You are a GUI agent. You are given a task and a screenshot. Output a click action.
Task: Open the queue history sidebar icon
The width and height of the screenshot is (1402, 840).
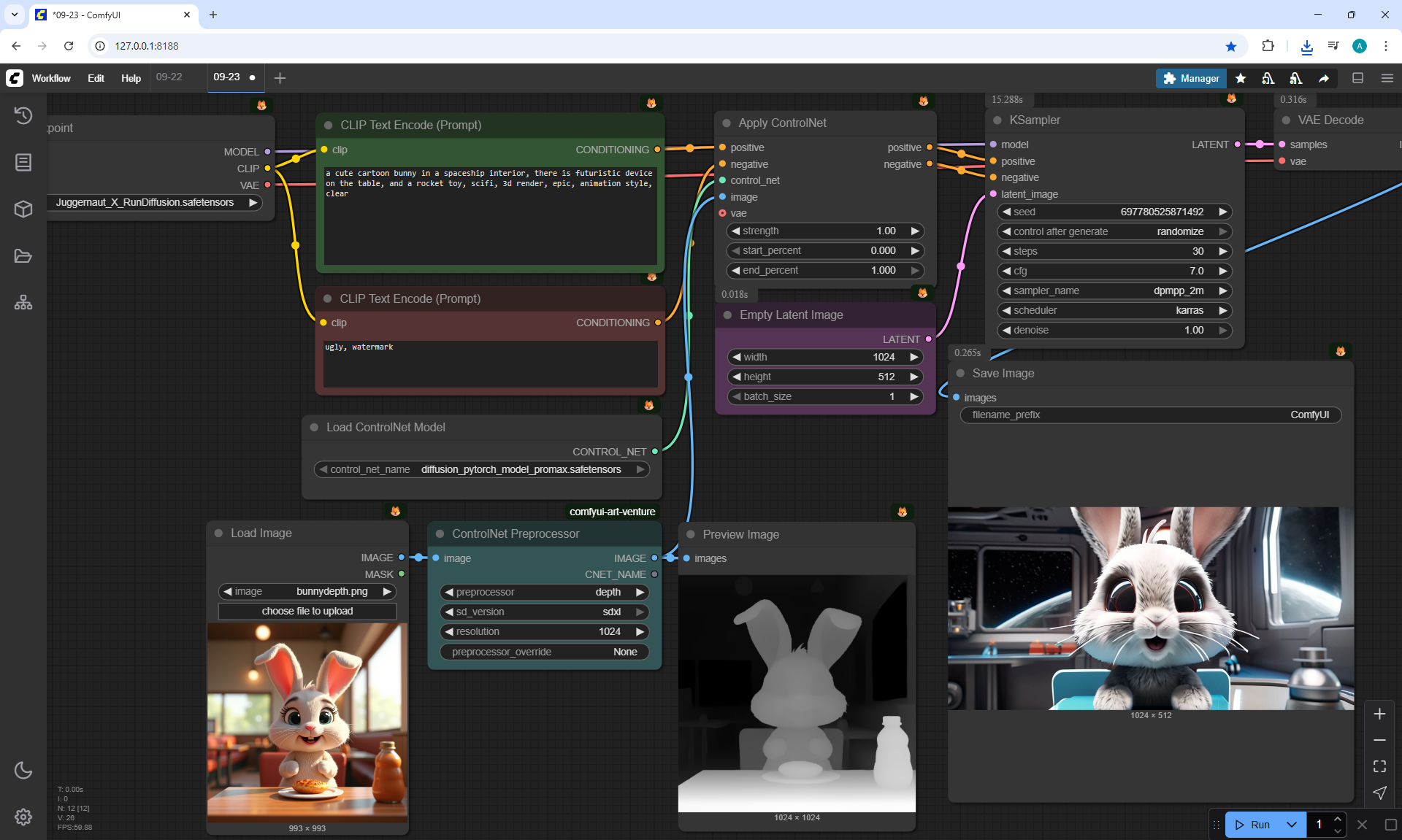[x=23, y=115]
